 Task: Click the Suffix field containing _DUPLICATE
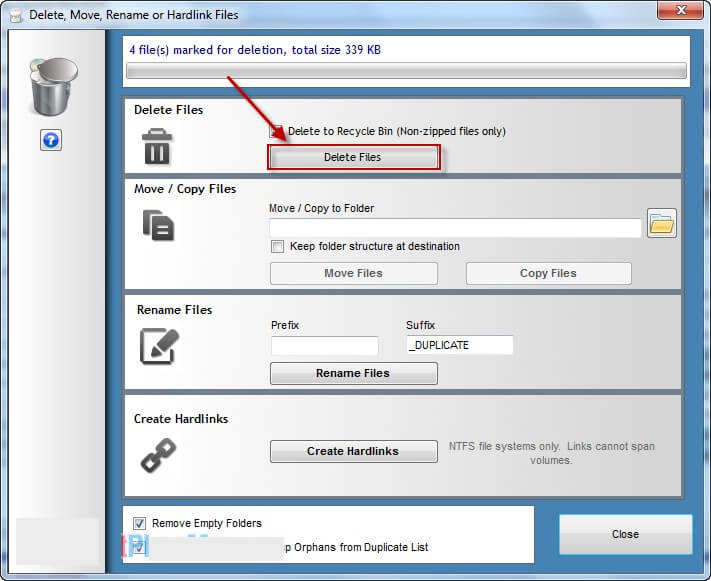point(459,345)
